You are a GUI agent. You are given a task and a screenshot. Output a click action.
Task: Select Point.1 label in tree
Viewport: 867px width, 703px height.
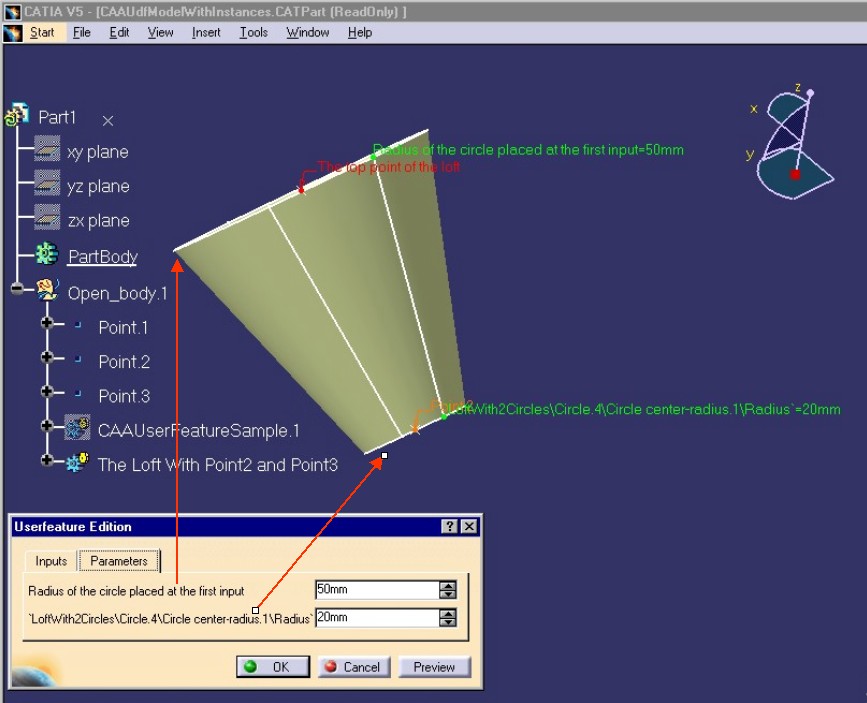pos(123,327)
